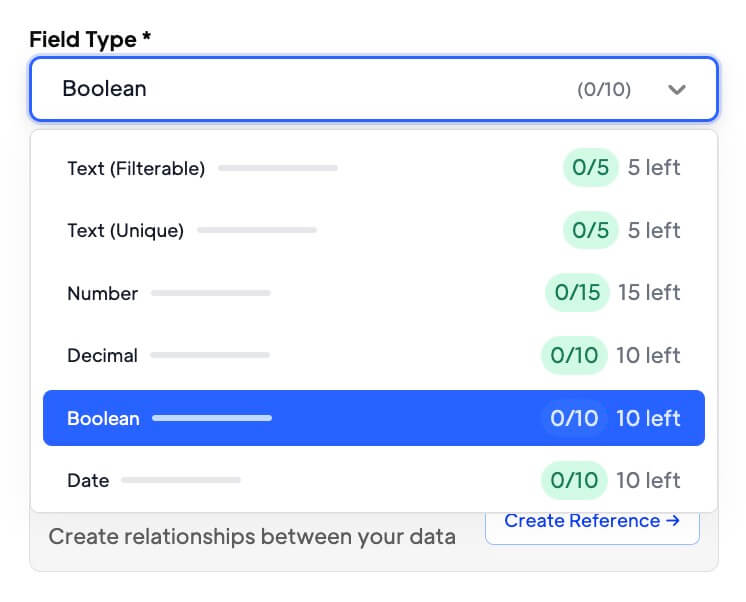Viewport: 746px width, 602px height.
Task: Click the Create Reference link
Action: point(592,523)
